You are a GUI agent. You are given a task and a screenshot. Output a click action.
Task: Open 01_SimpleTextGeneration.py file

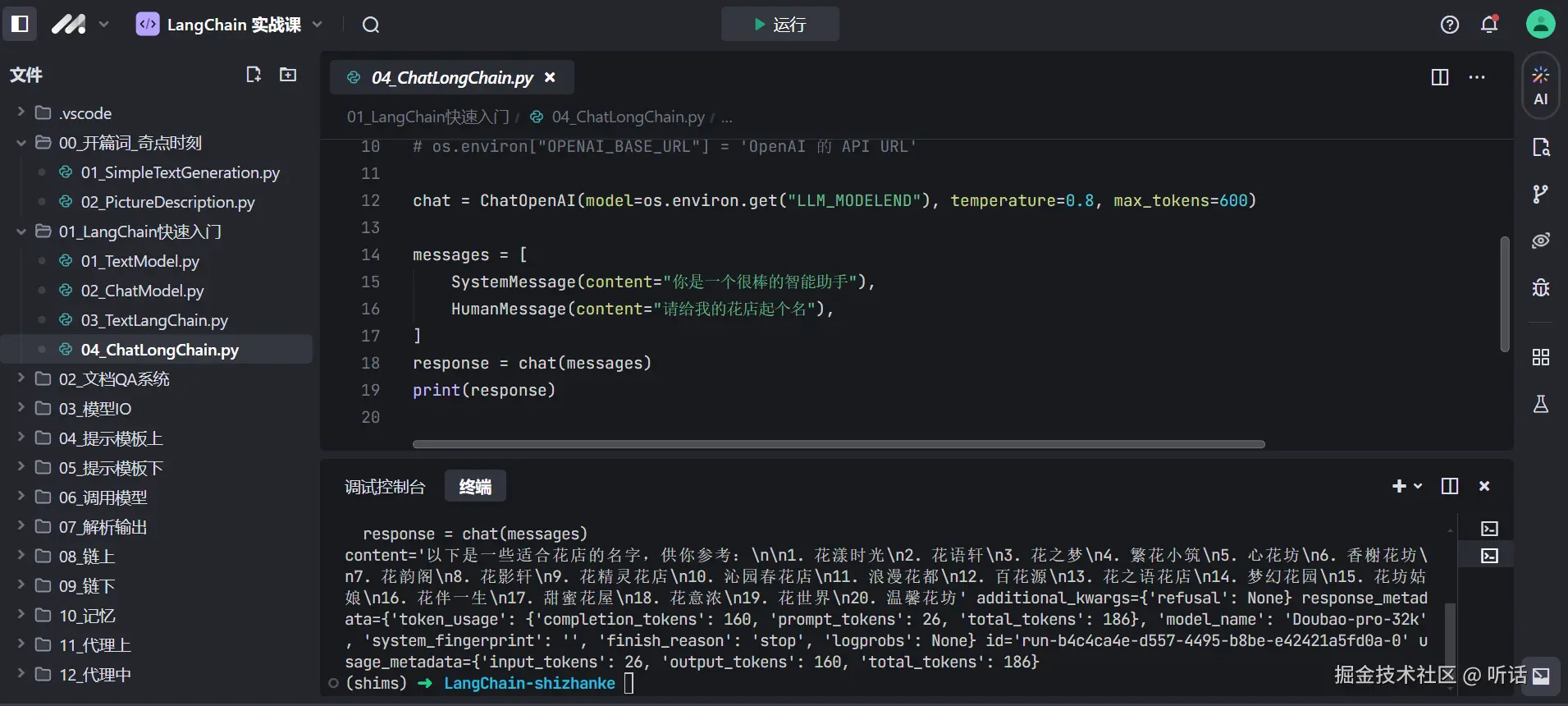click(x=180, y=172)
